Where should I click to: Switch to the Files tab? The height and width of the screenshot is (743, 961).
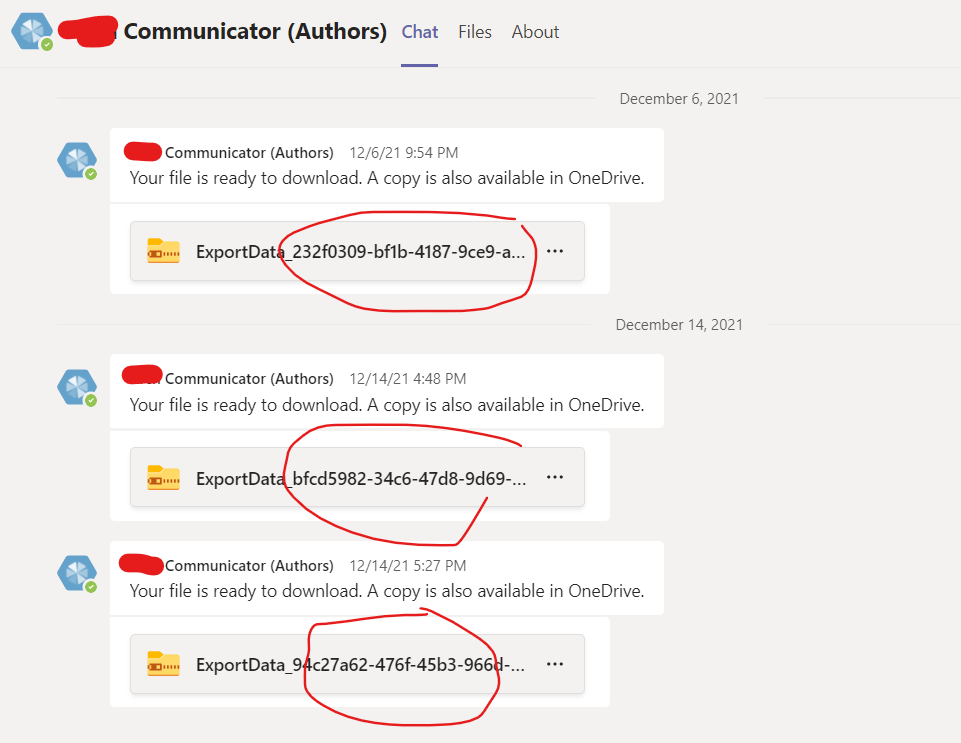(475, 32)
